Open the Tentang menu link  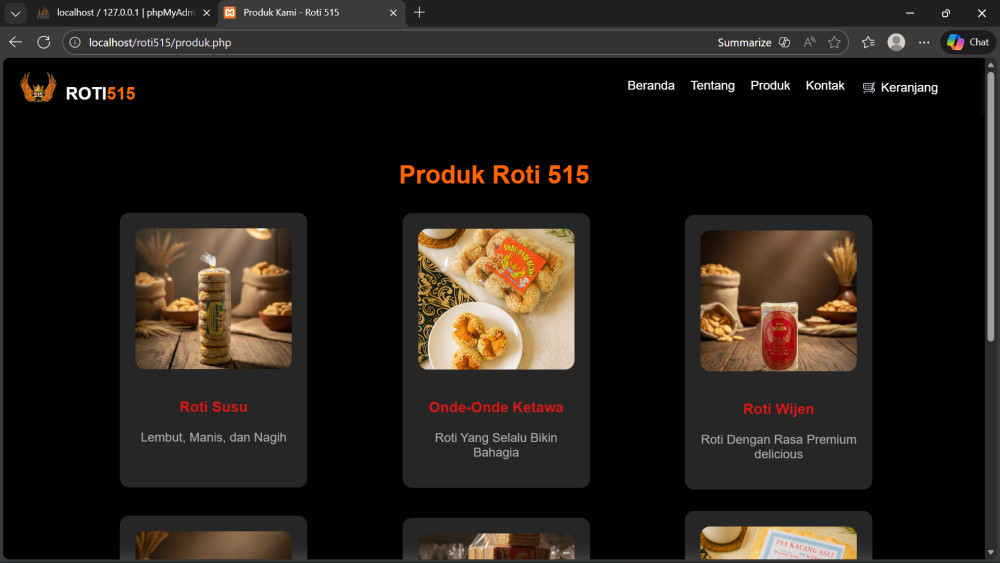pyautogui.click(x=712, y=86)
